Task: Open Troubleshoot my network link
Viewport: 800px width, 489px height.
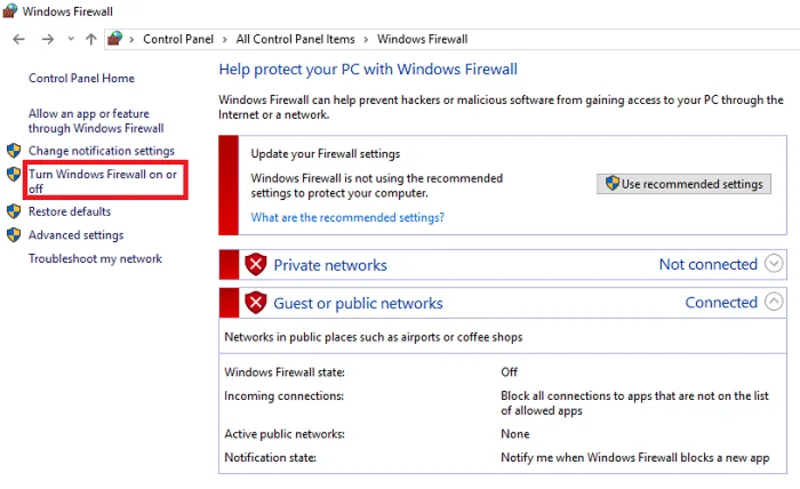Action: tap(95, 259)
